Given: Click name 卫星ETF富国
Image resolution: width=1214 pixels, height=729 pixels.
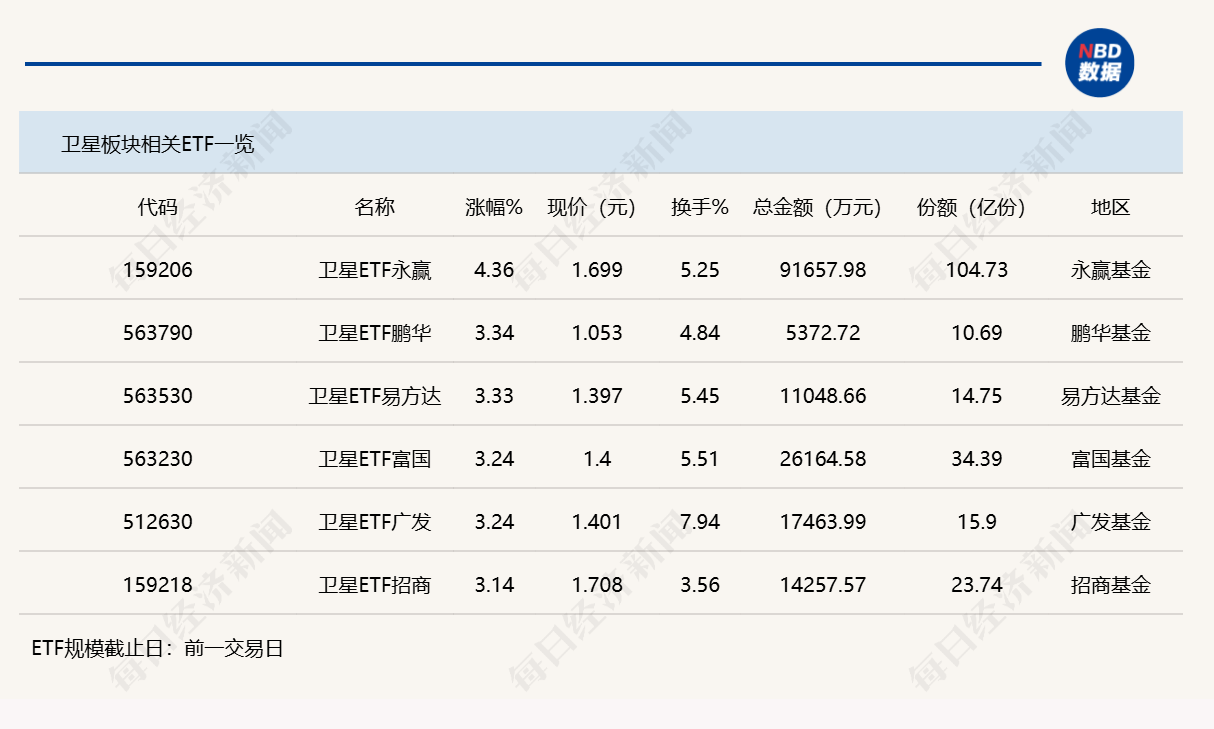Looking at the screenshot, I should [375, 459].
